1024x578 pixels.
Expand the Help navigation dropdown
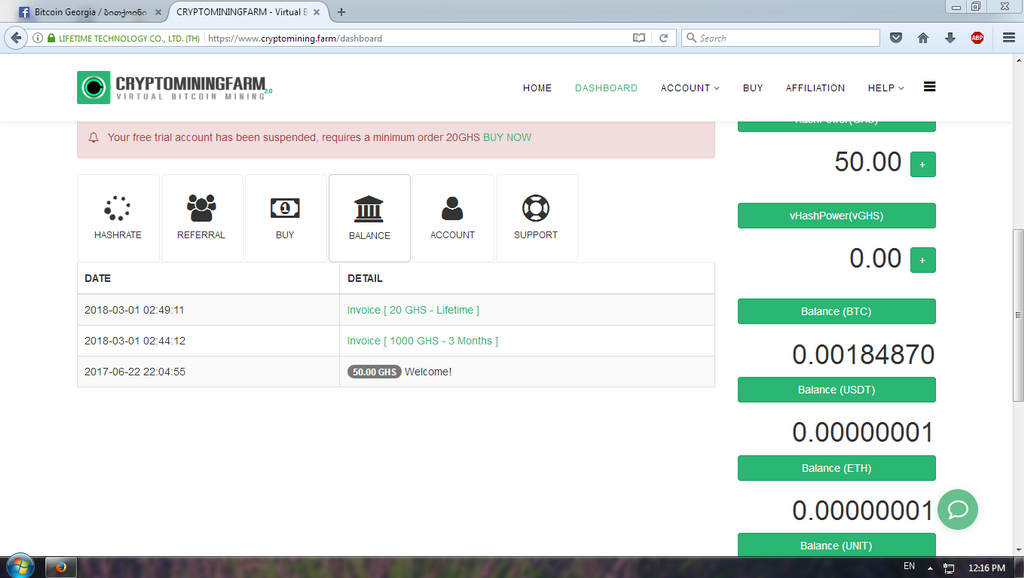(x=886, y=88)
